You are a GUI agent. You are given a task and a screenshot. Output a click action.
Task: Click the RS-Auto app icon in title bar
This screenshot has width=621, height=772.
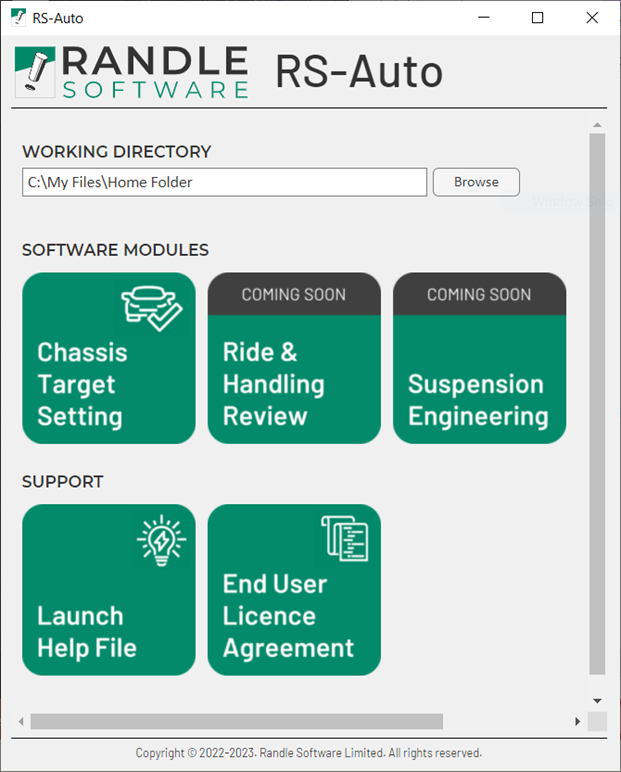[17, 18]
